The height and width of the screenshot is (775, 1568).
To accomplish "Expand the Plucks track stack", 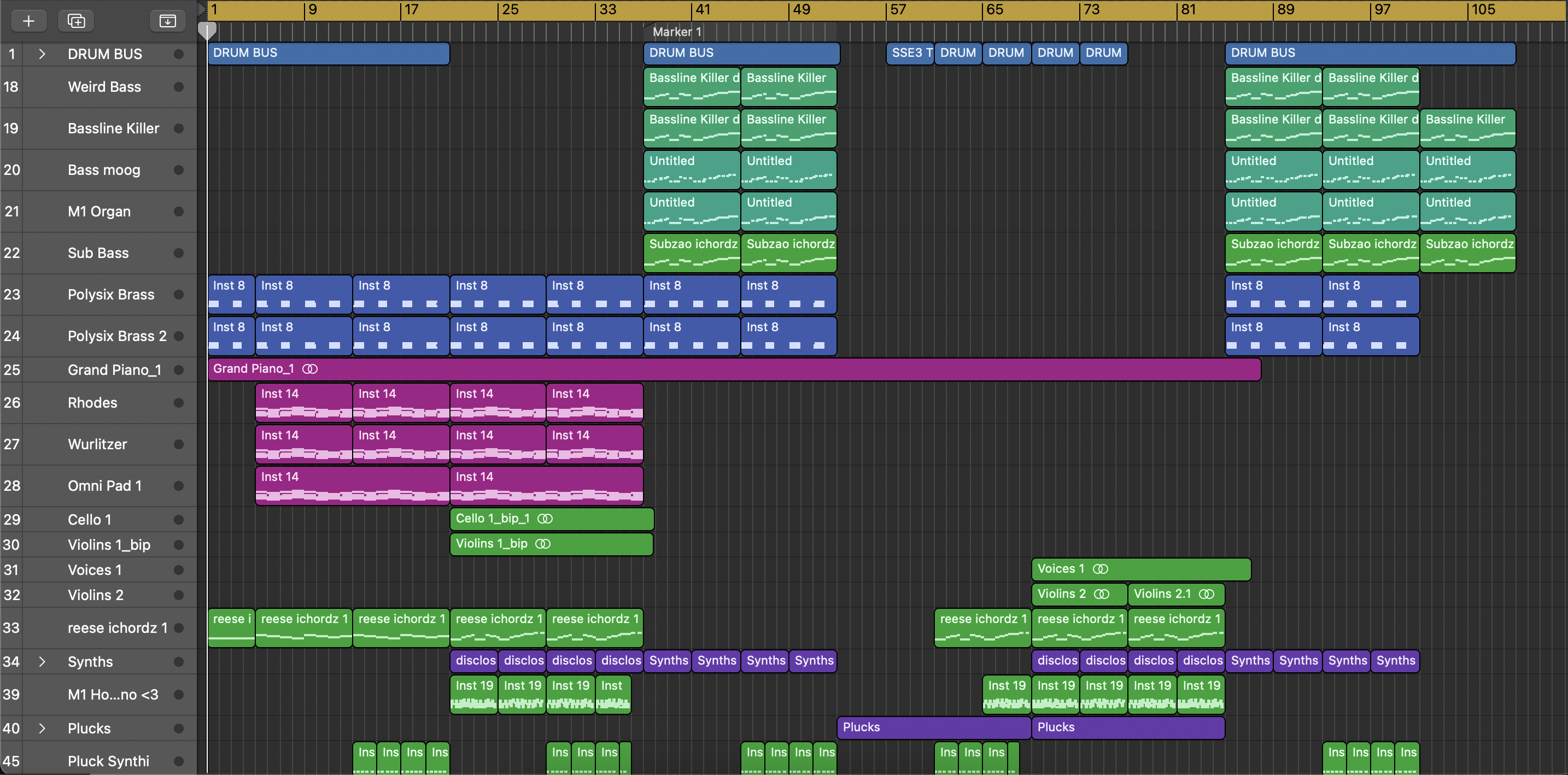I will tap(42, 728).
